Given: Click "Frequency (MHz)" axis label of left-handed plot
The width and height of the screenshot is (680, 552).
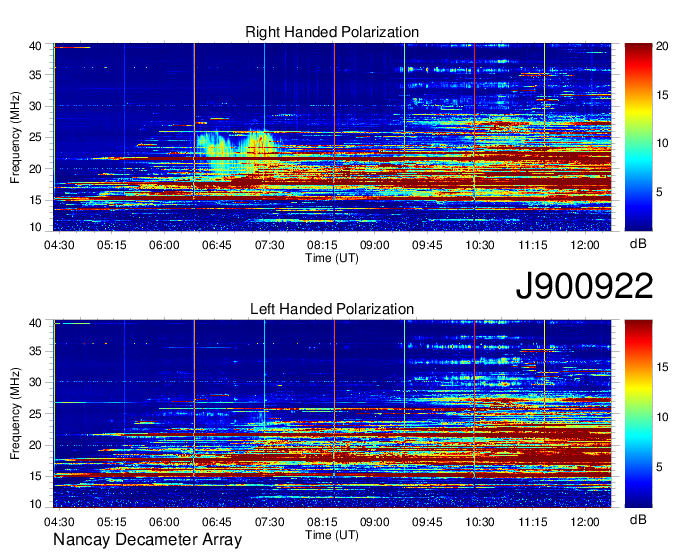Looking at the screenshot, I should point(15,414).
